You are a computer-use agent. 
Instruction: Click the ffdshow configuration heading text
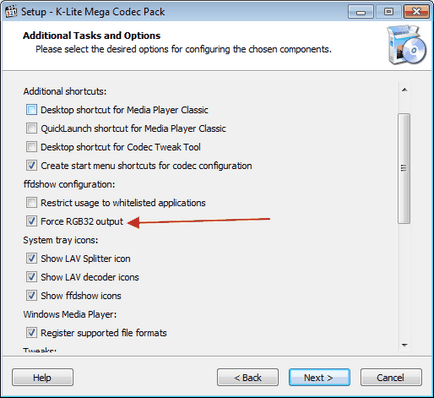point(69,184)
